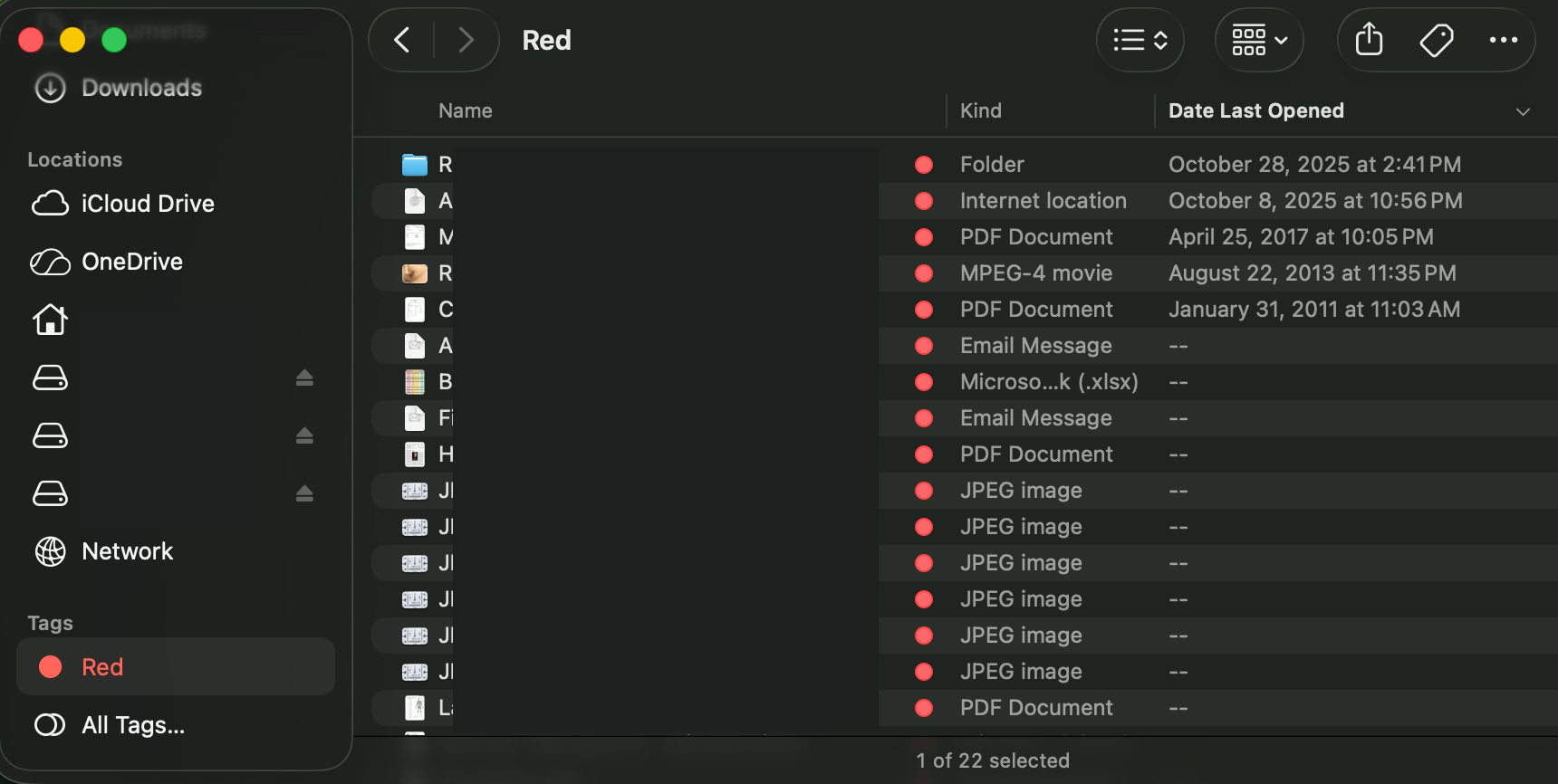The image size is (1558, 784).
Task: Eject the second external drive
Action: click(304, 435)
